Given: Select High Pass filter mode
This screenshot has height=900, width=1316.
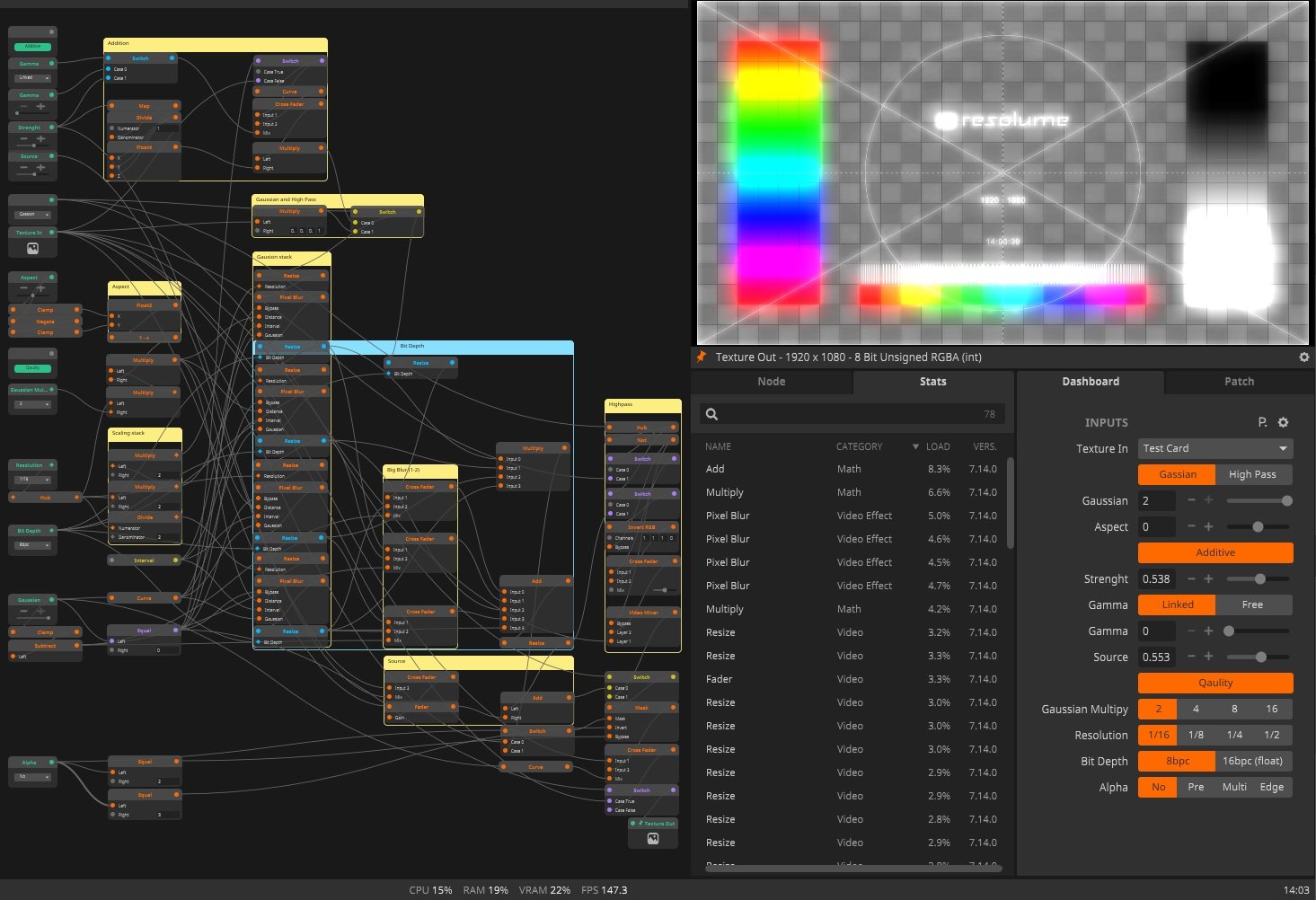Looking at the screenshot, I should click(x=1252, y=474).
